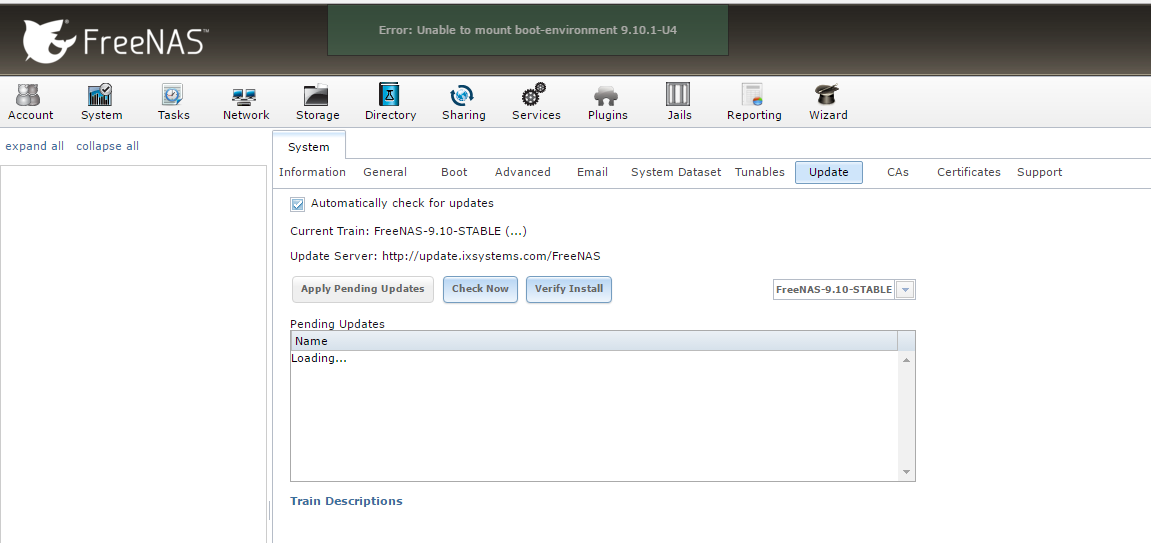
Task: Click the Name column header
Action: [594, 341]
